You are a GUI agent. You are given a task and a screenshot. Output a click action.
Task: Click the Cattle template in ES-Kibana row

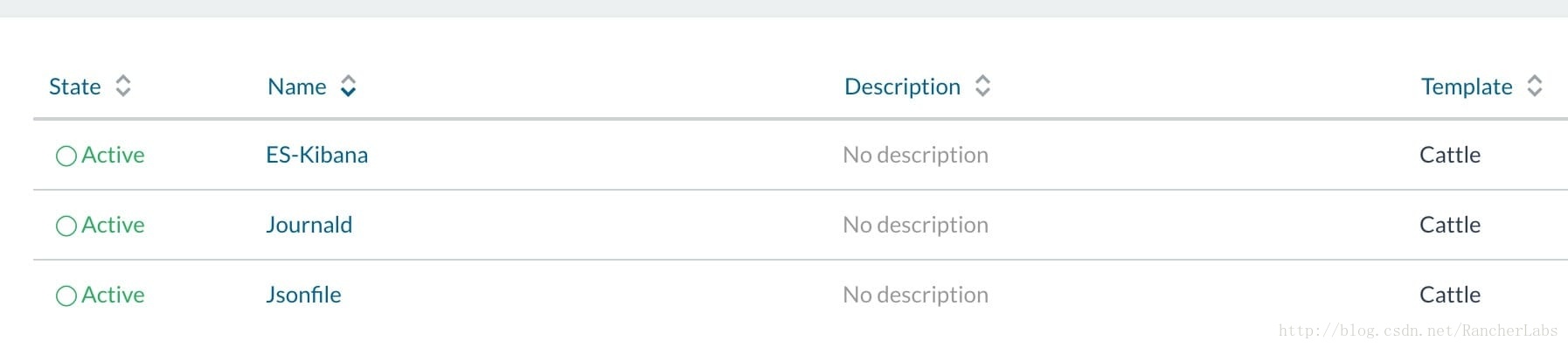point(1450,155)
